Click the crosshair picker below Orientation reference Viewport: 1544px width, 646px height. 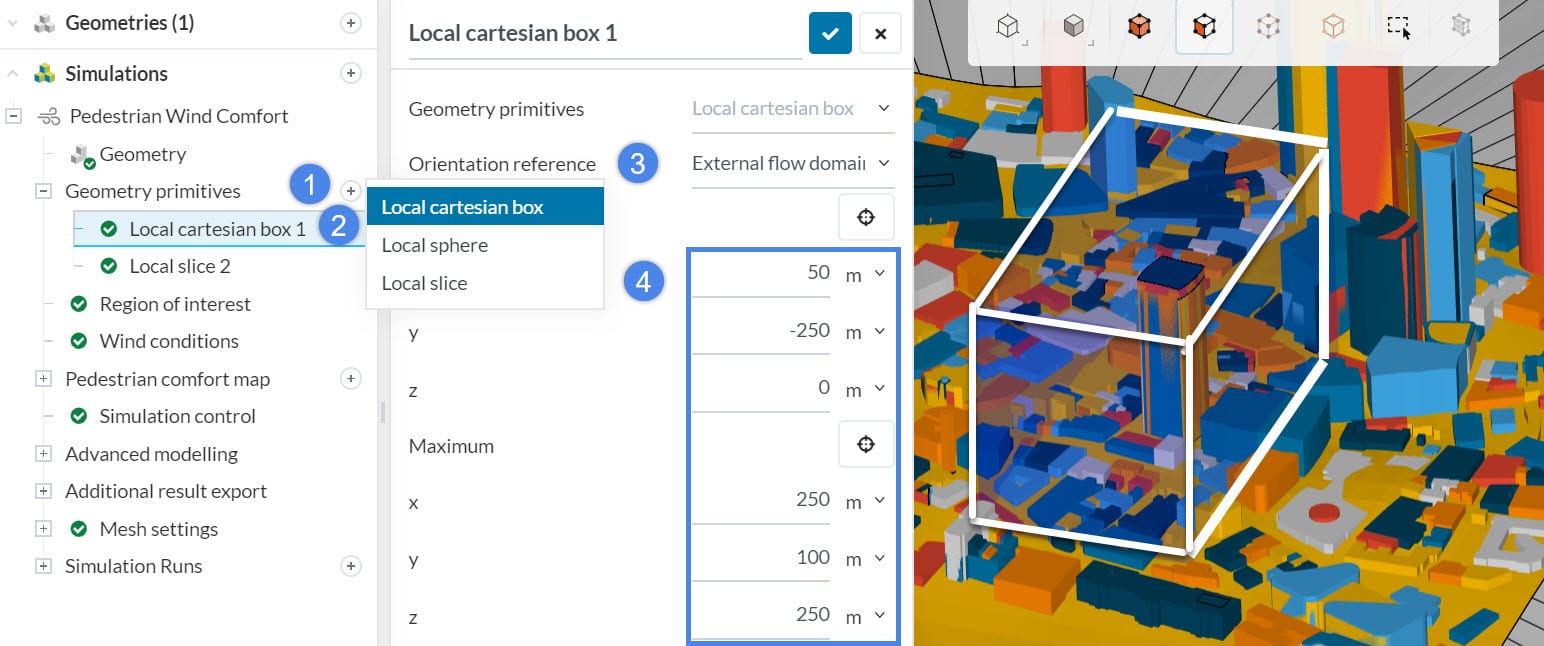pyautogui.click(x=866, y=216)
